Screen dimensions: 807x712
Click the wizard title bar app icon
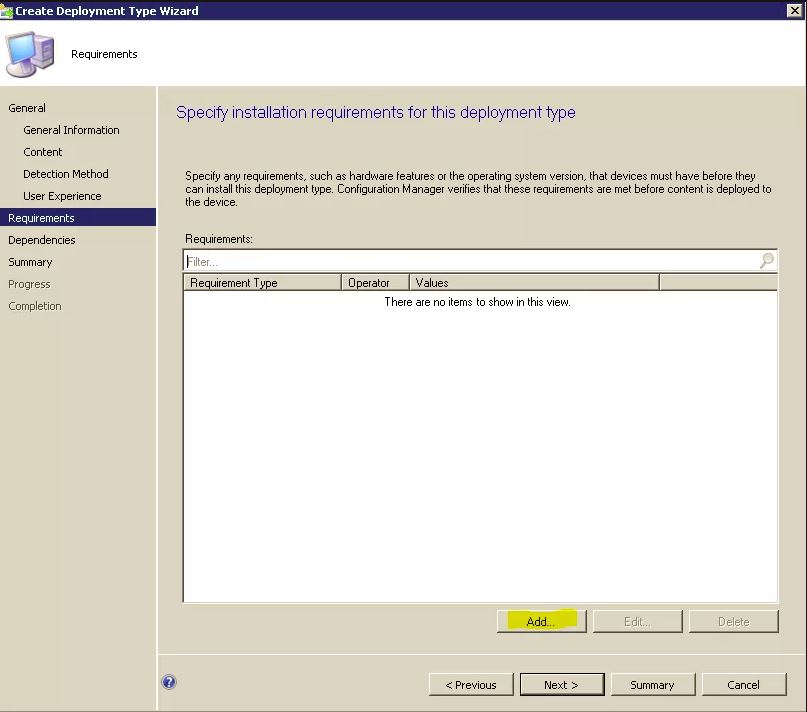(7, 10)
